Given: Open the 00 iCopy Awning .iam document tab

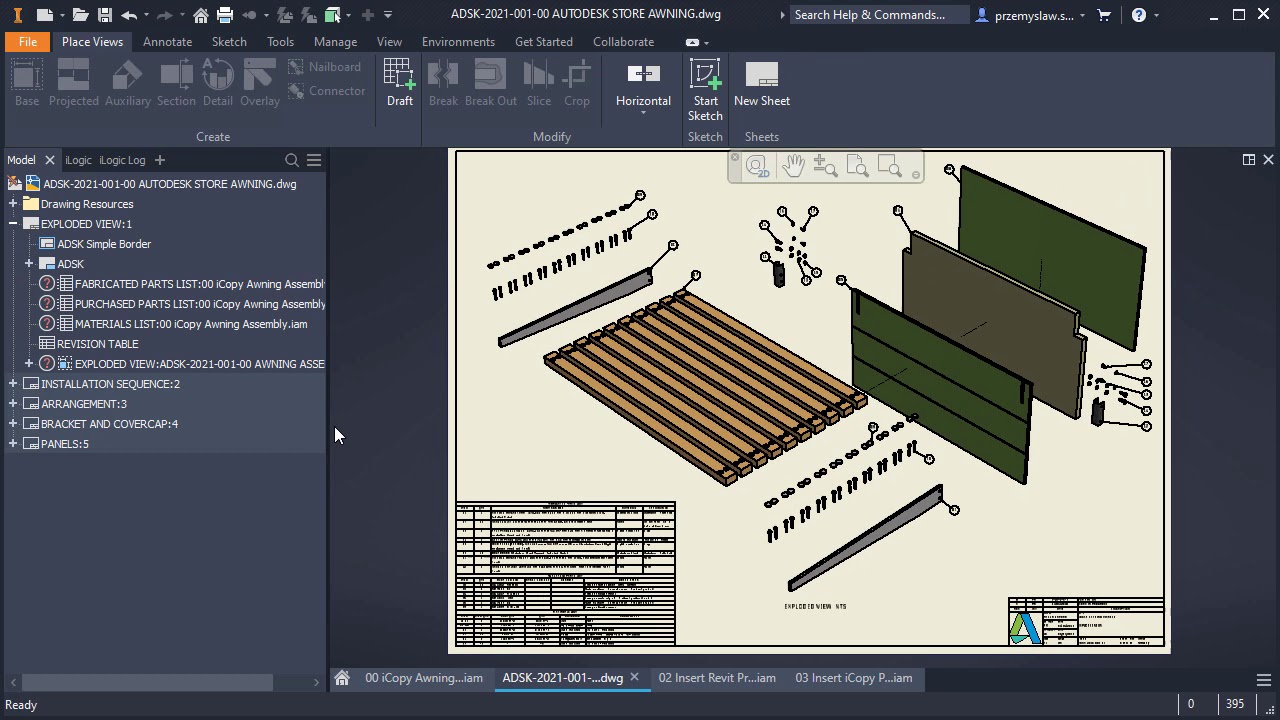Looking at the screenshot, I should pos(424,678).
